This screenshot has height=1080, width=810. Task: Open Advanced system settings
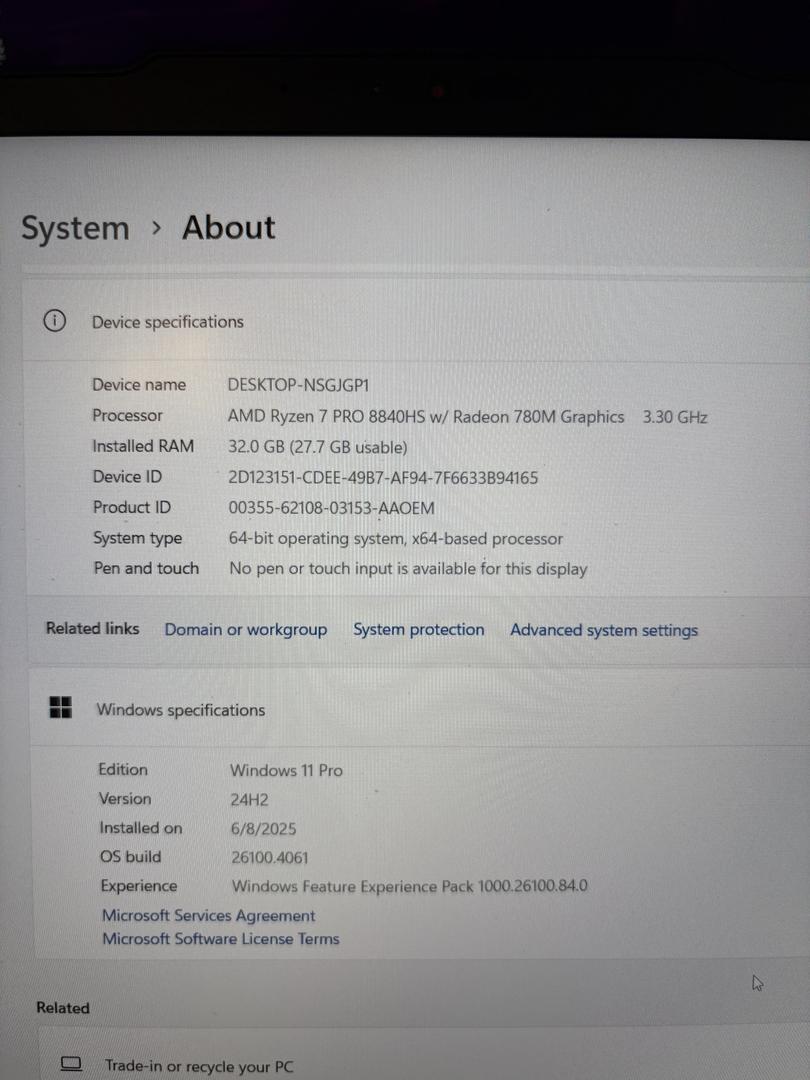(x=604, y=630)
